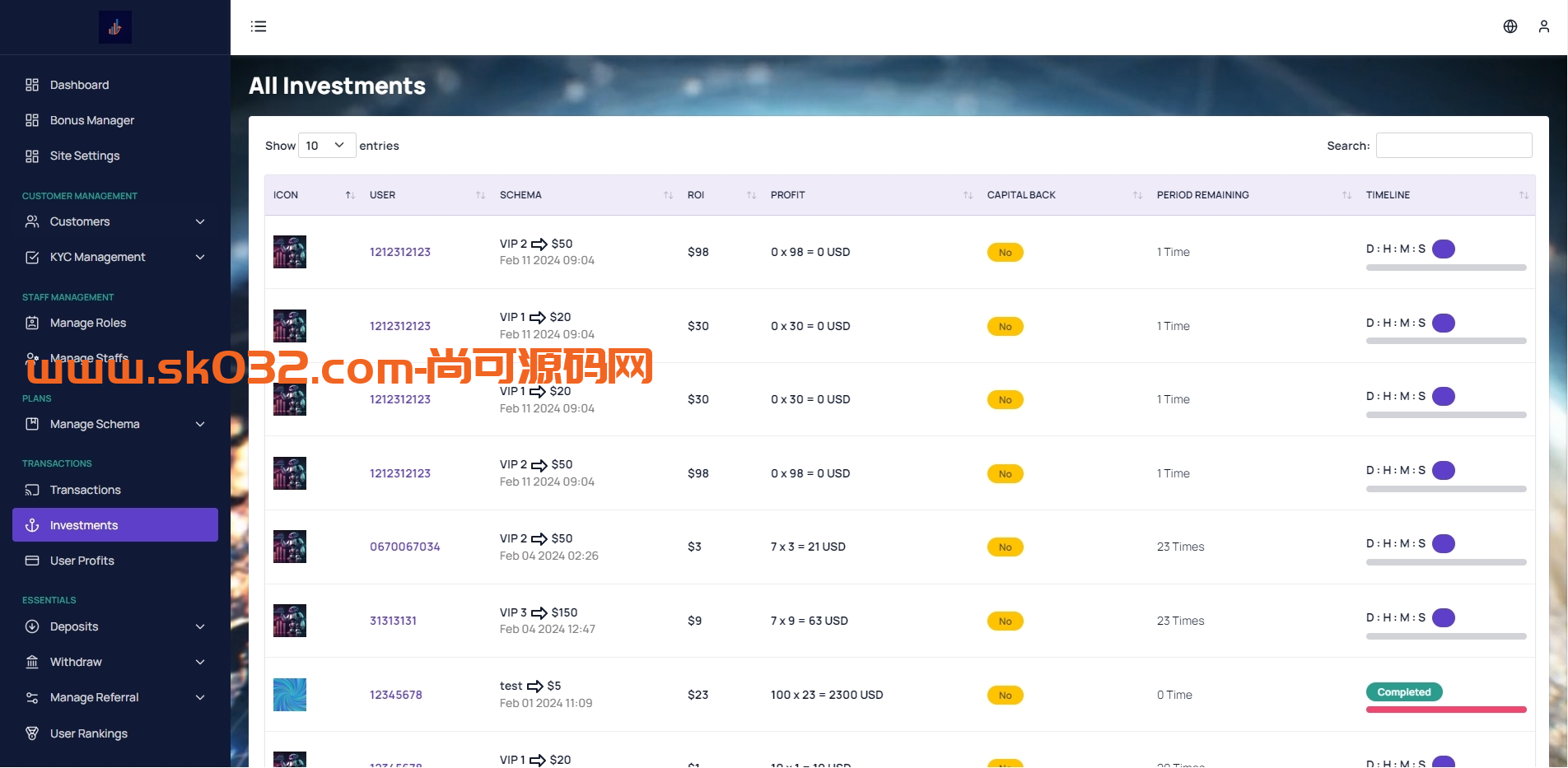Open user 0670067034 link
Screen dimensions: 1568x768
tap(404, 547)
